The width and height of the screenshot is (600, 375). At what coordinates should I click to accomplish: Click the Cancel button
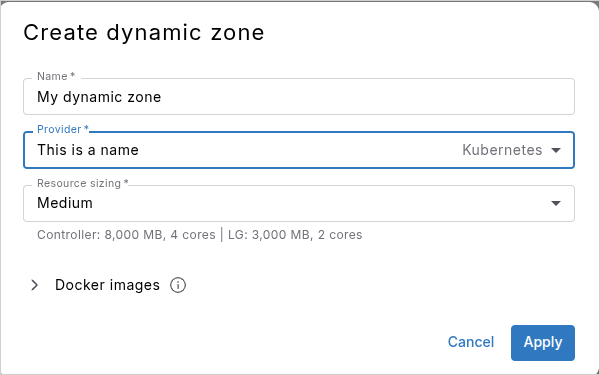pos(471,342)
